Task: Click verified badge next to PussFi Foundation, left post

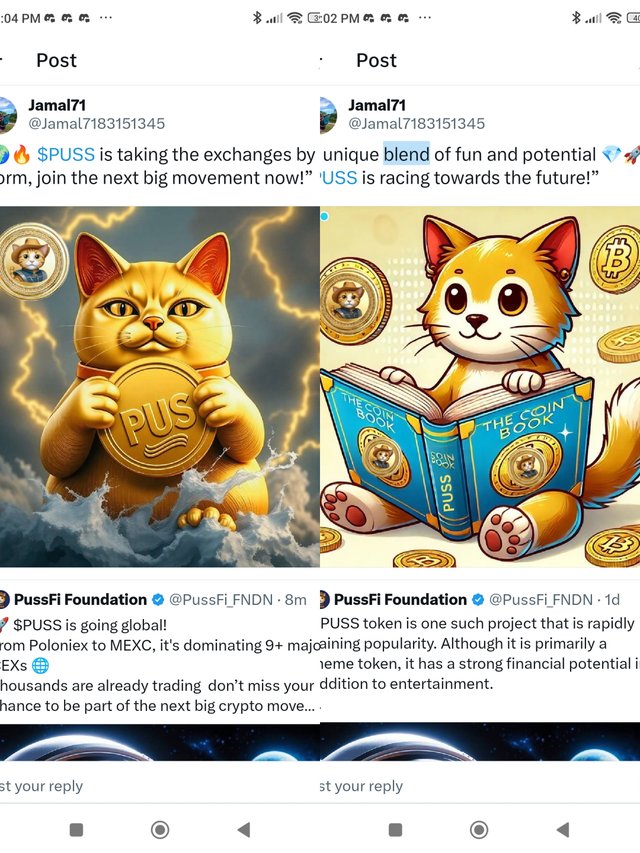Action: 158,599
